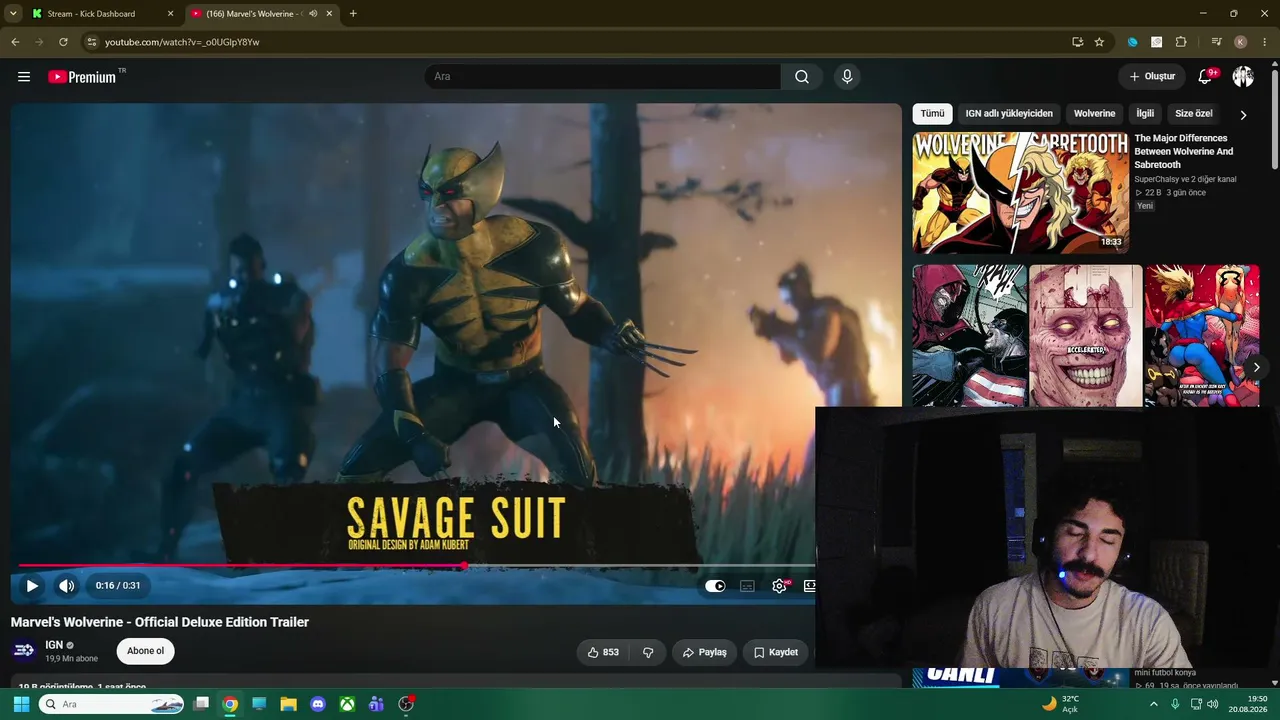Viewport: 1280px width, 720px height.
Task: Open the Wolverine Sabretooth video thumbnail
Action: pos(1020,193)
